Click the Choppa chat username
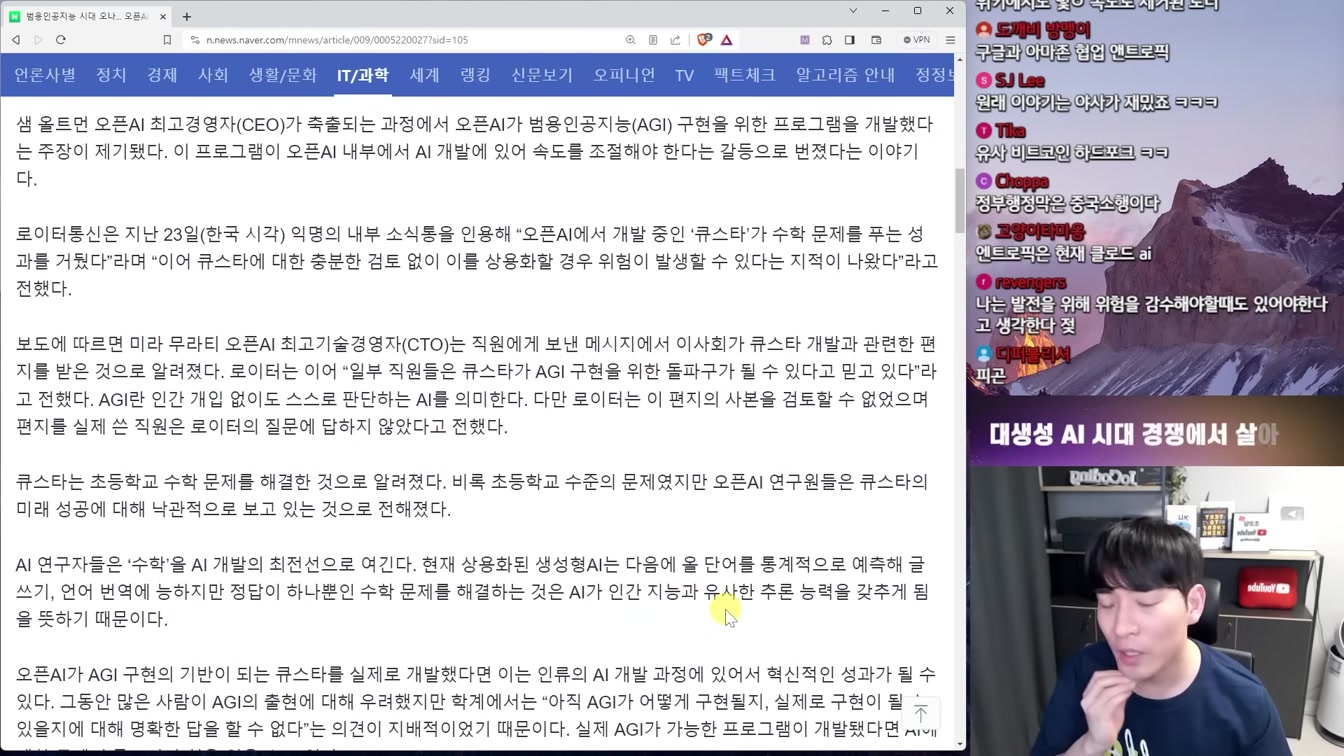The height and width of the screenshot is (756, 1344). coord(1022,181)
